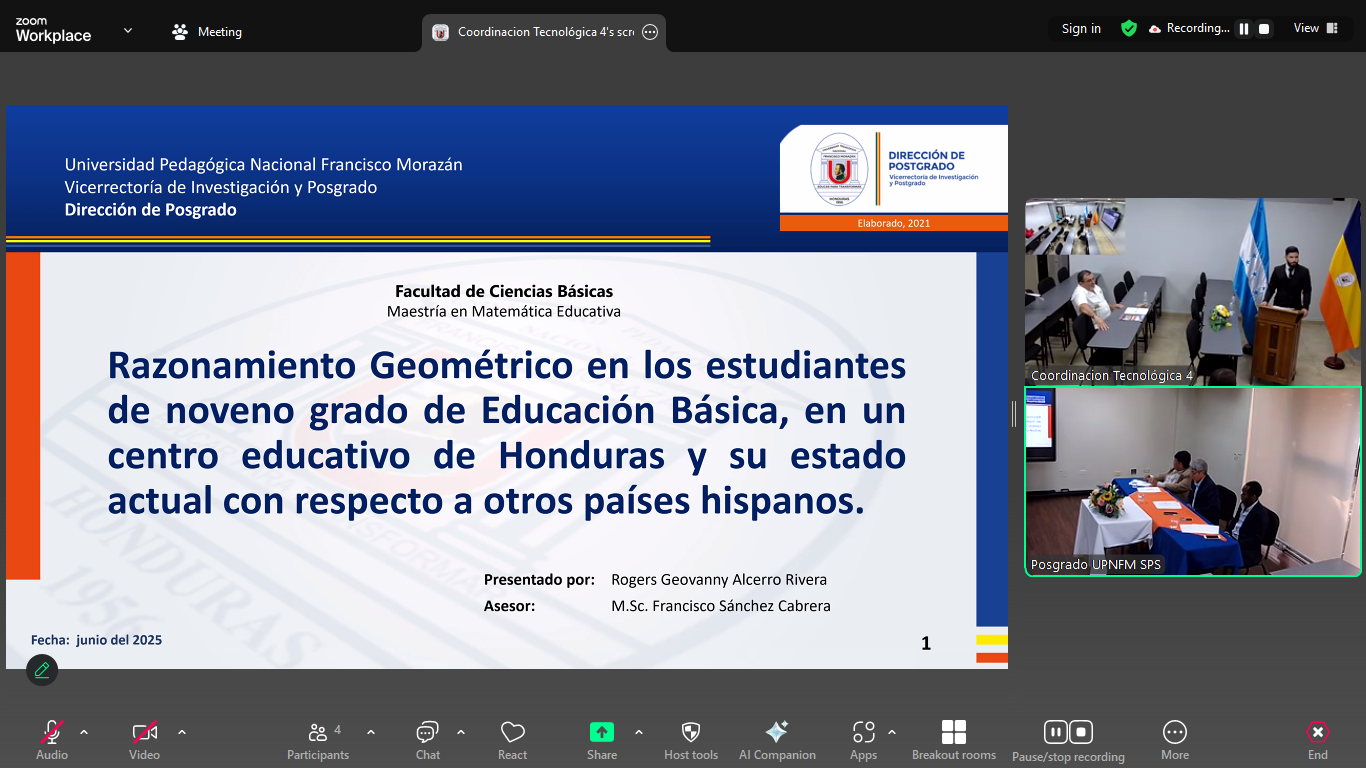The width and height of the screenshot is (1366, 768).
Task: Expand audio options arrow next to Audio
Action: (84, 732)
